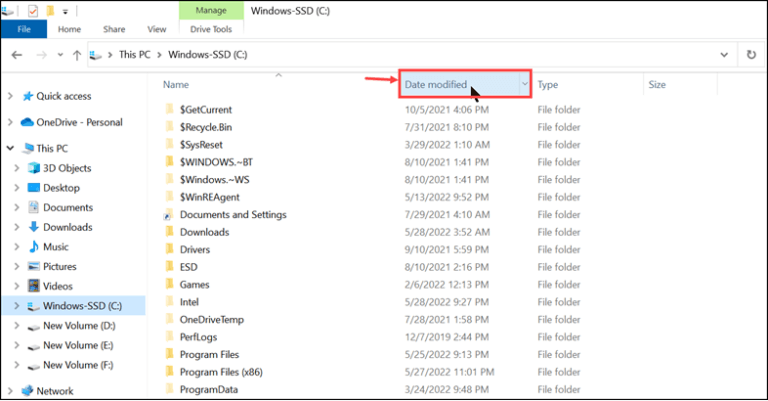Image resolution: width=768 pixels, height=401 pixels.
Task: Refresh the current folder view
Action: pyautogui.click(x=750, y=54)
